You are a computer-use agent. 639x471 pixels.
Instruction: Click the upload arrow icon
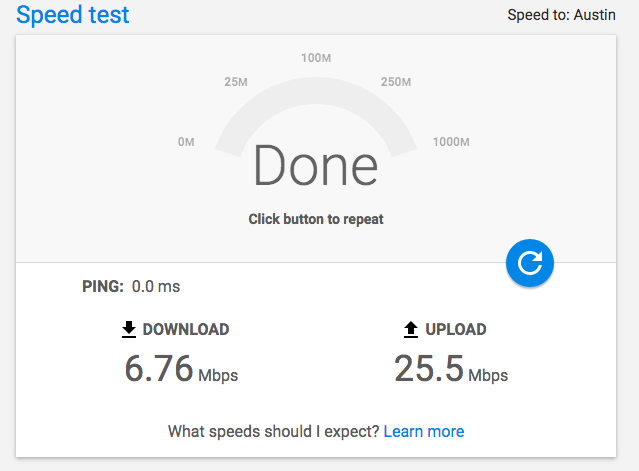(x=411, y=329)
